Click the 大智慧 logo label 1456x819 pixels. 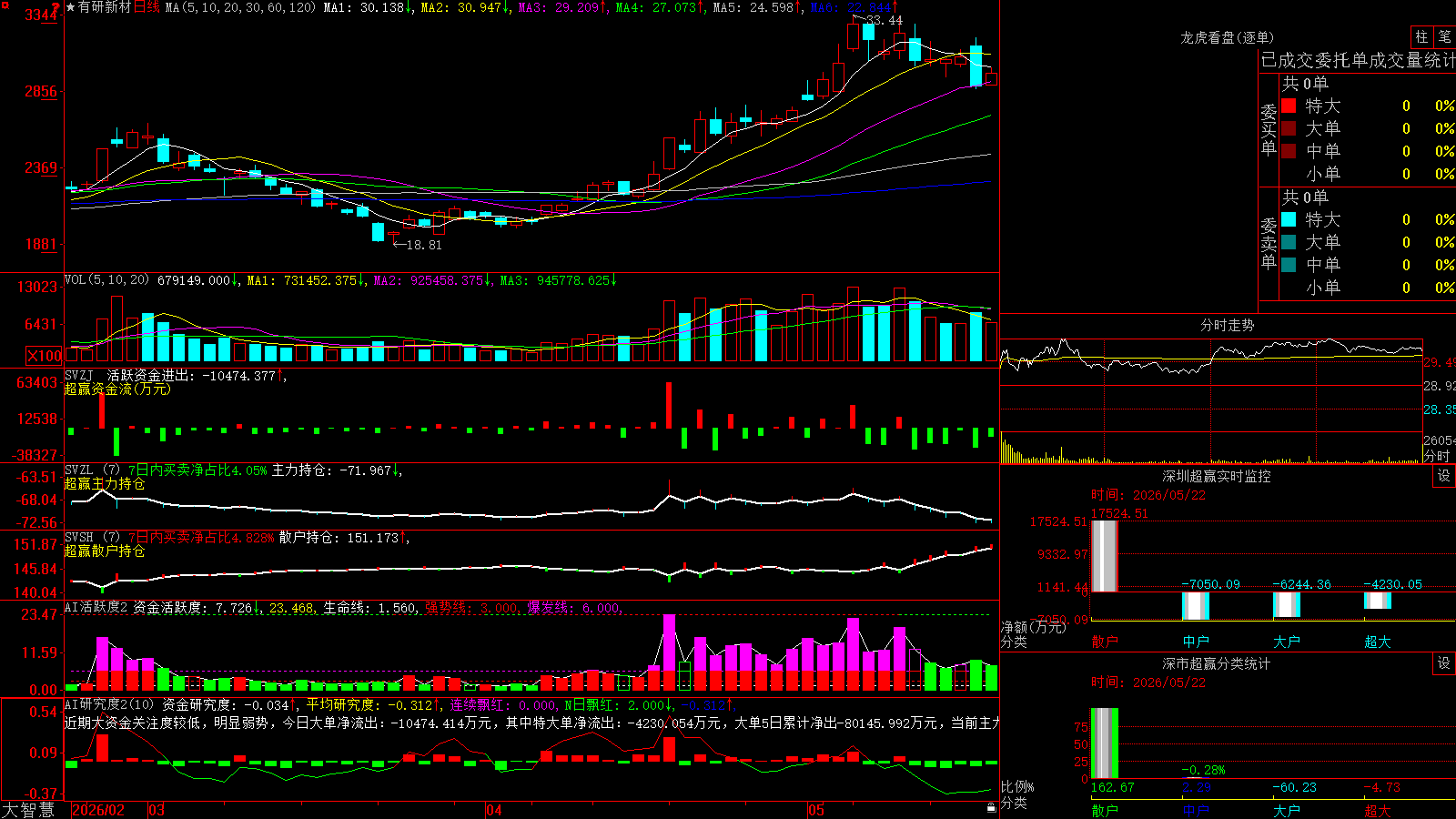(x=28, y=810)
